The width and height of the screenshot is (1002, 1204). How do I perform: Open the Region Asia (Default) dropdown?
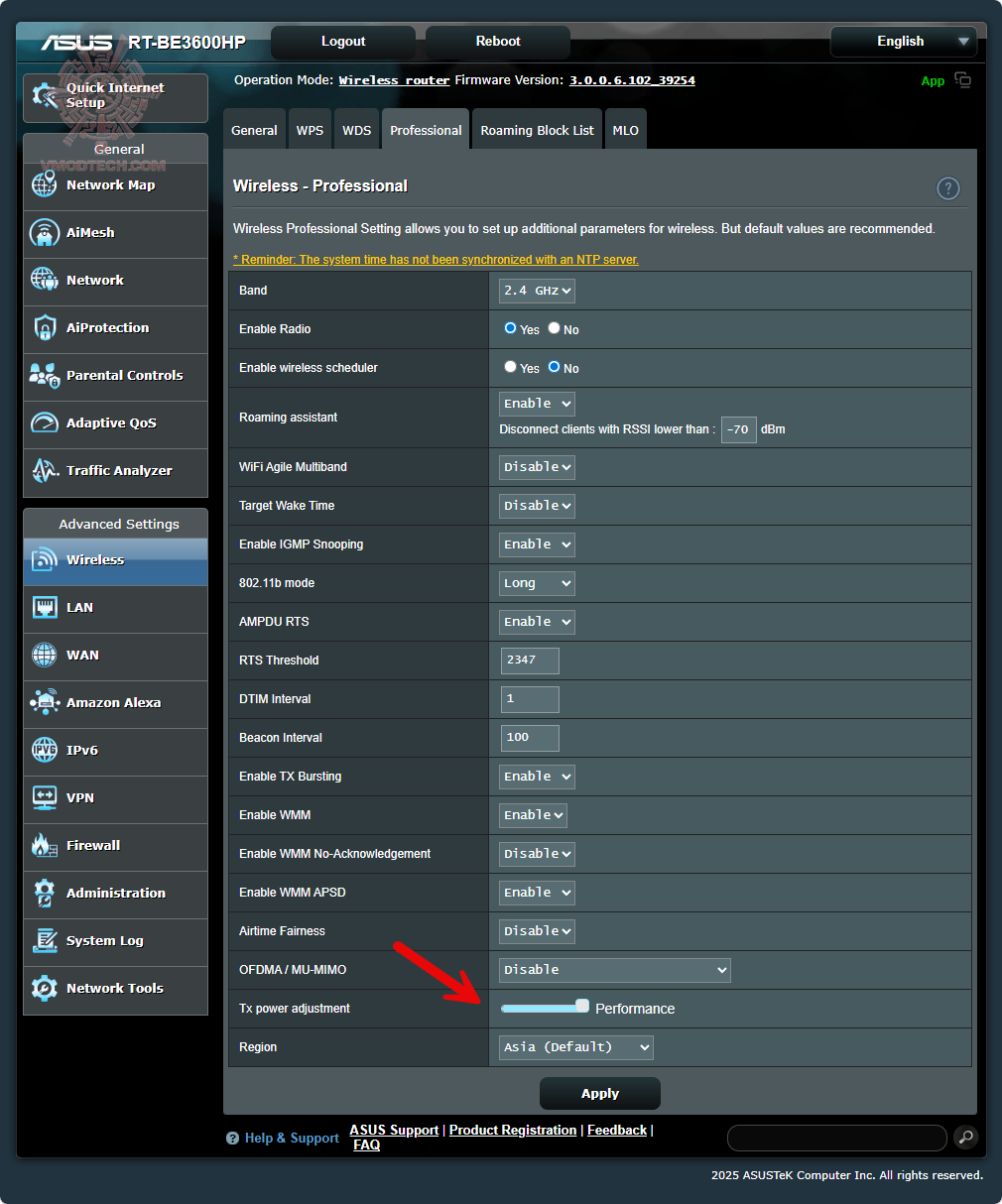576,1047
